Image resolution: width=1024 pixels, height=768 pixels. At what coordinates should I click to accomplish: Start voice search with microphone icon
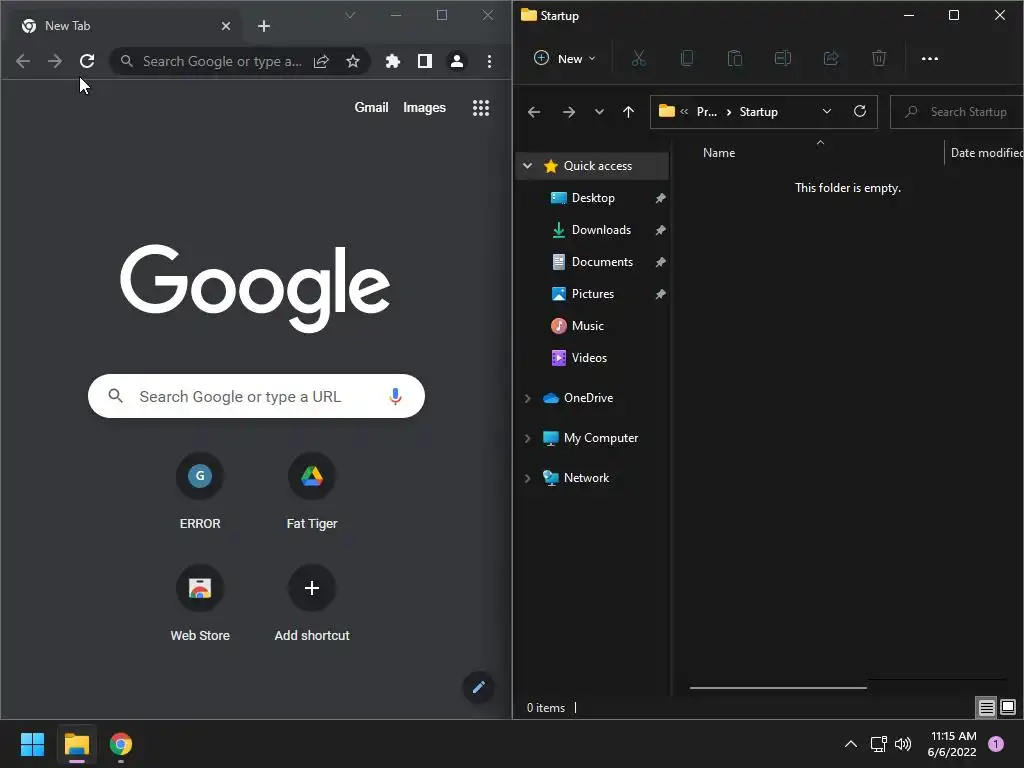pos(395,396)
